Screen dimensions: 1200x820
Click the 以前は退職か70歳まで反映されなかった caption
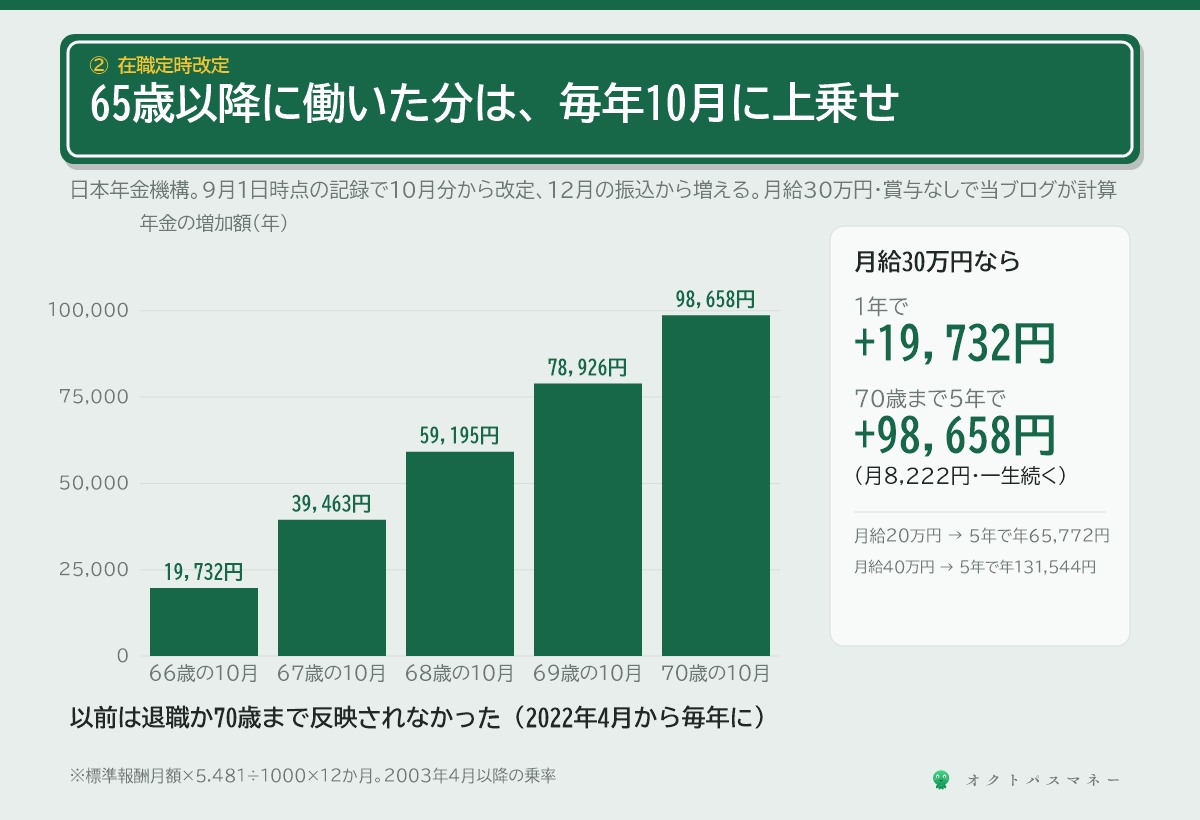420,718
